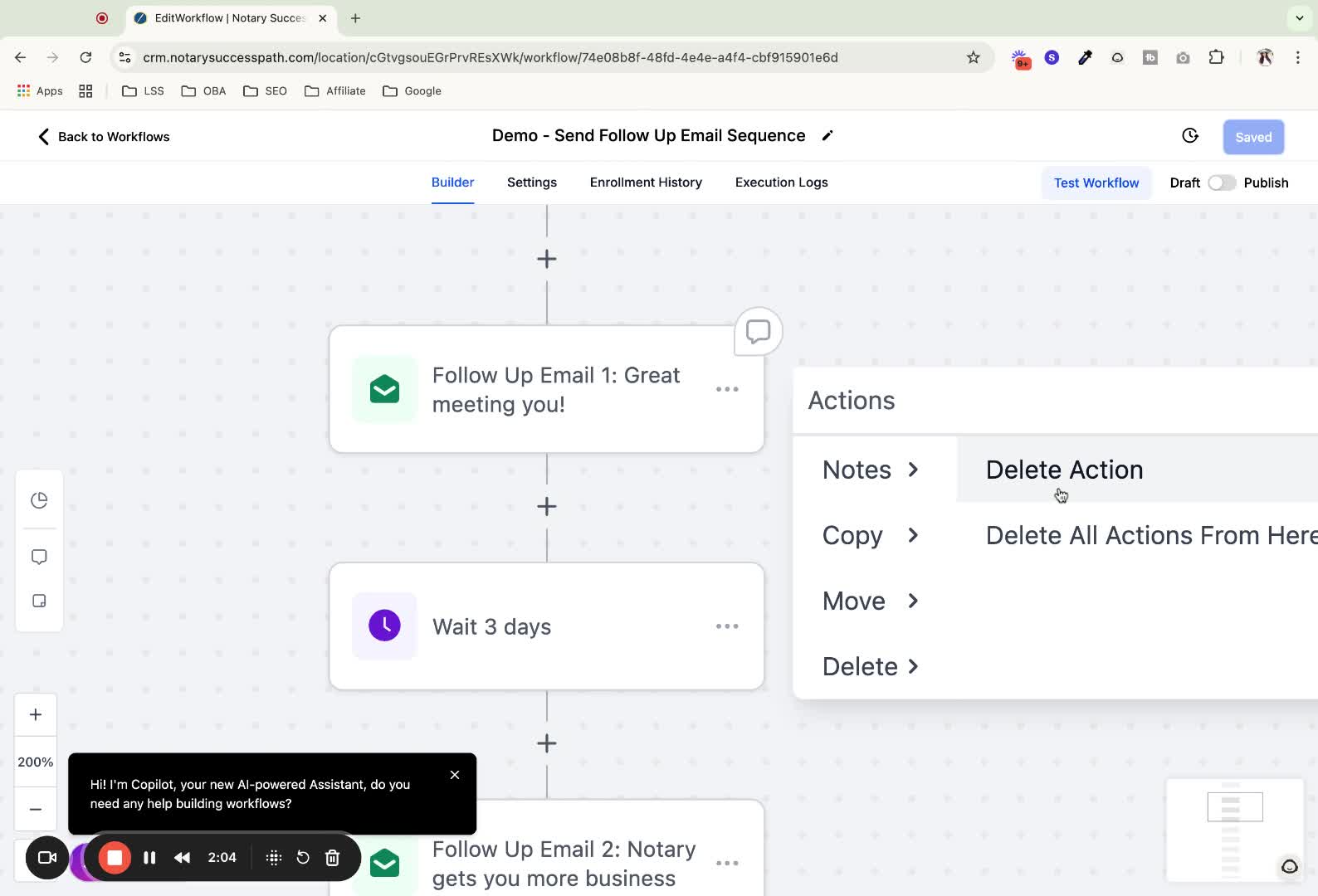This screenshot has height=896, width=1318.
Task: Open the sticky note sidebar icon
Action: [x=39, y=601]
